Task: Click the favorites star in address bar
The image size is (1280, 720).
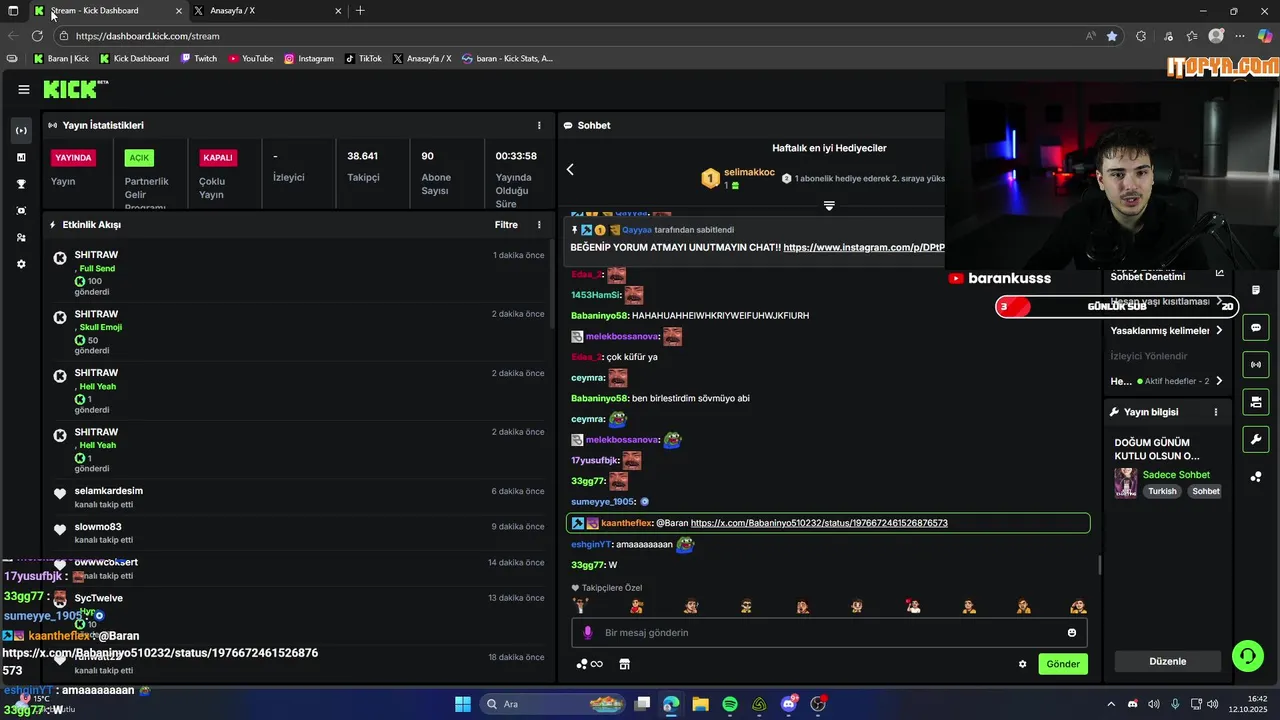Action: tap(1112, 36)
